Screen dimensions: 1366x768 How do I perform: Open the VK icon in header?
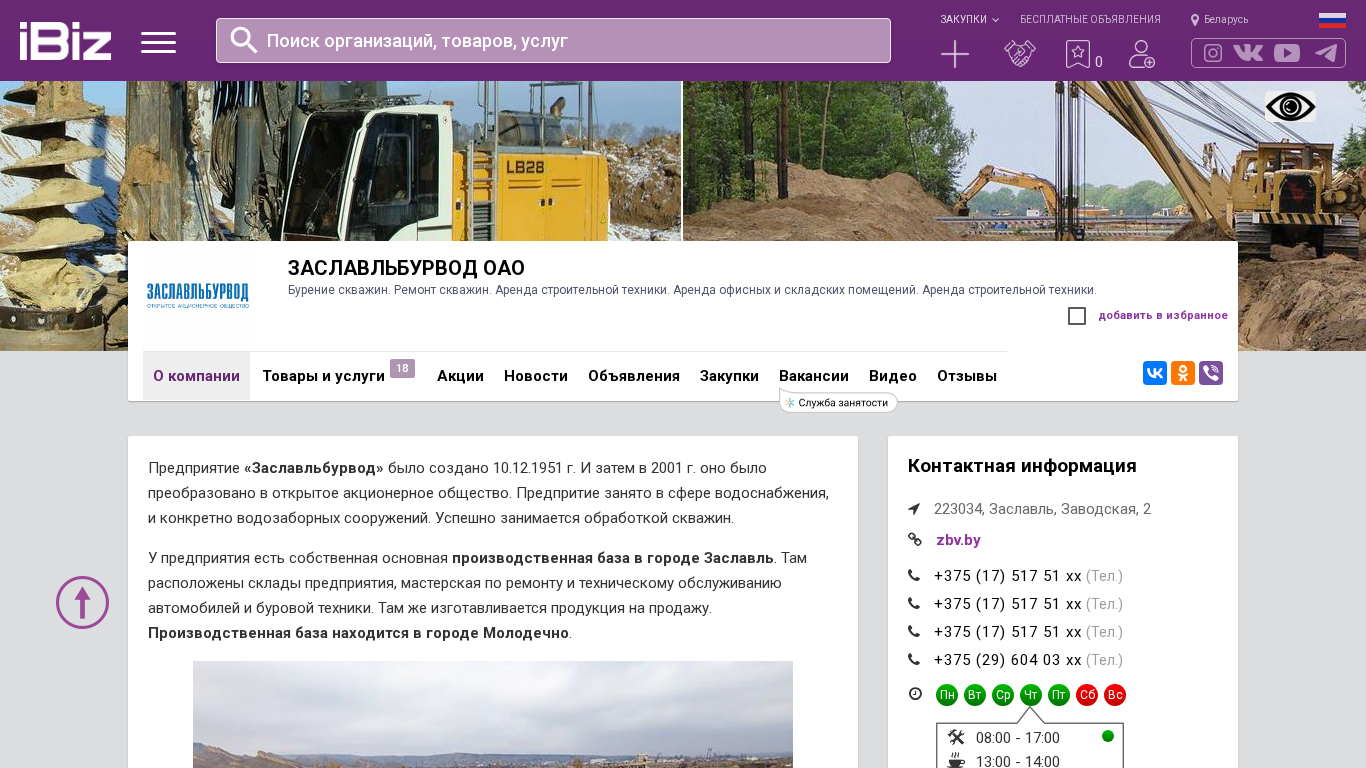pos(1248,53)
